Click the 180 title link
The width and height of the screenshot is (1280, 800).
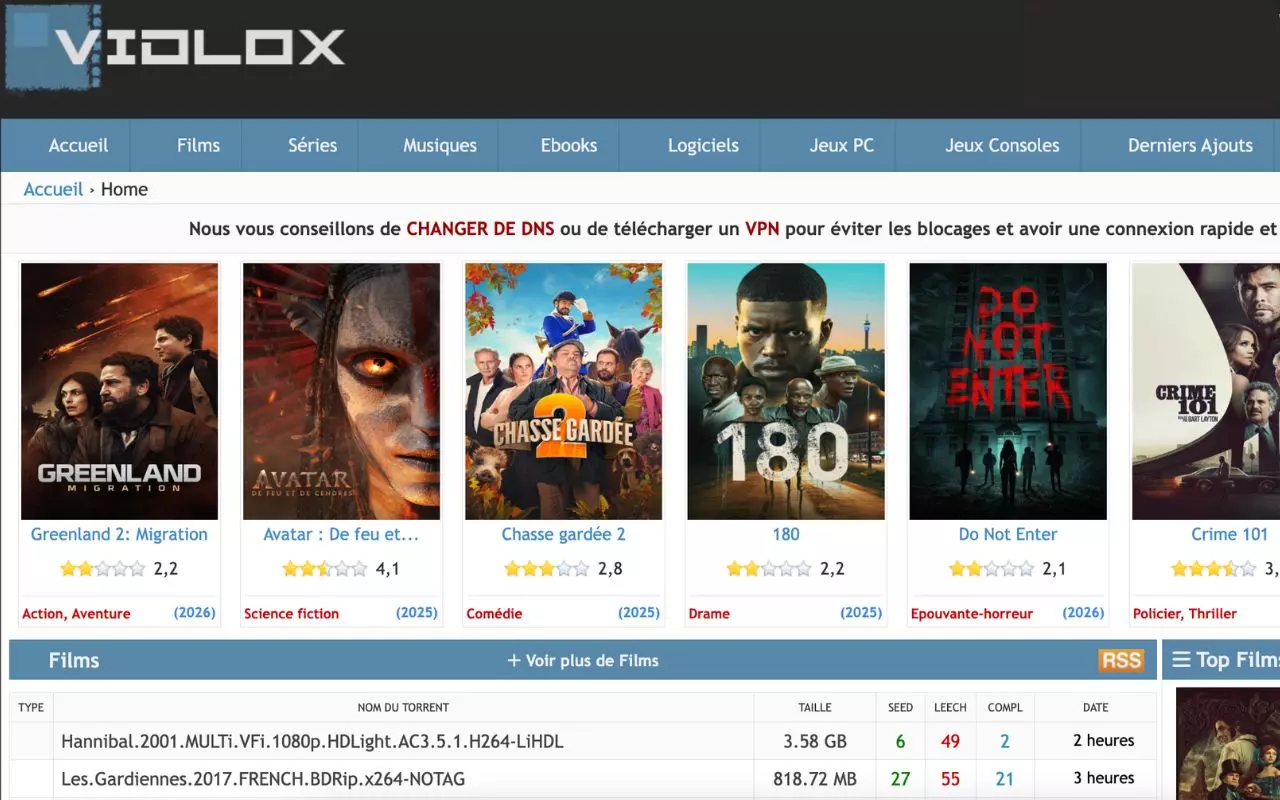pos(786,535)
